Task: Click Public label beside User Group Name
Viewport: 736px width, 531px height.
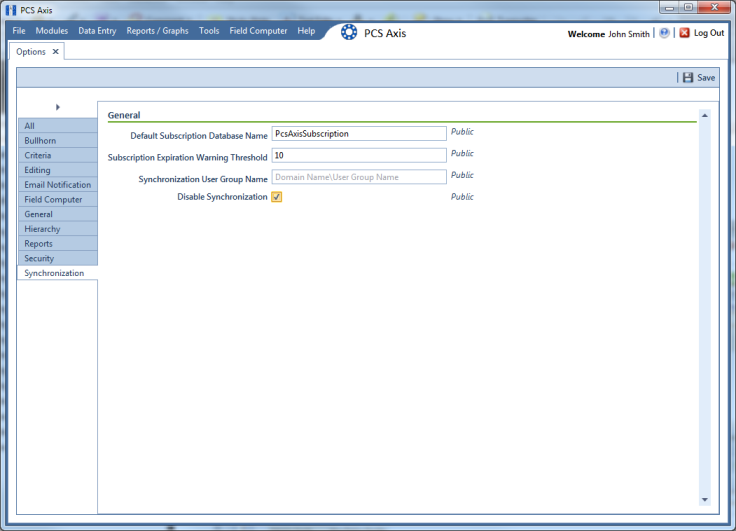Action: [x=462, y=175]
